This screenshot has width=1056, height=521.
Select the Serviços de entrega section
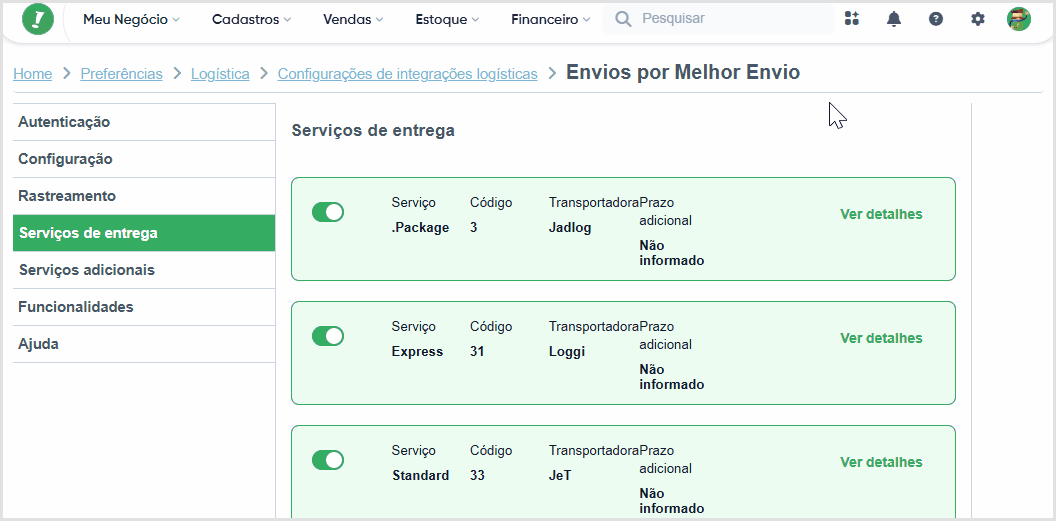[144, 234]
